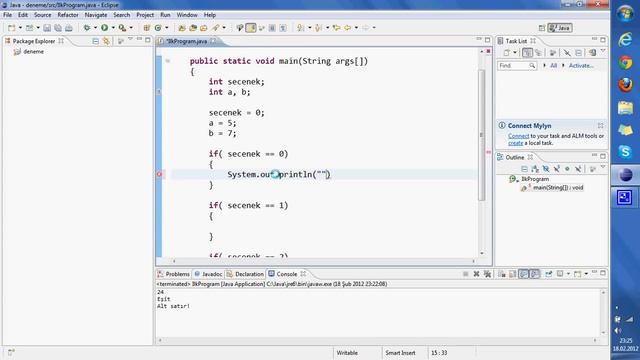Click the All filter link in Task List

pos(553,65)
